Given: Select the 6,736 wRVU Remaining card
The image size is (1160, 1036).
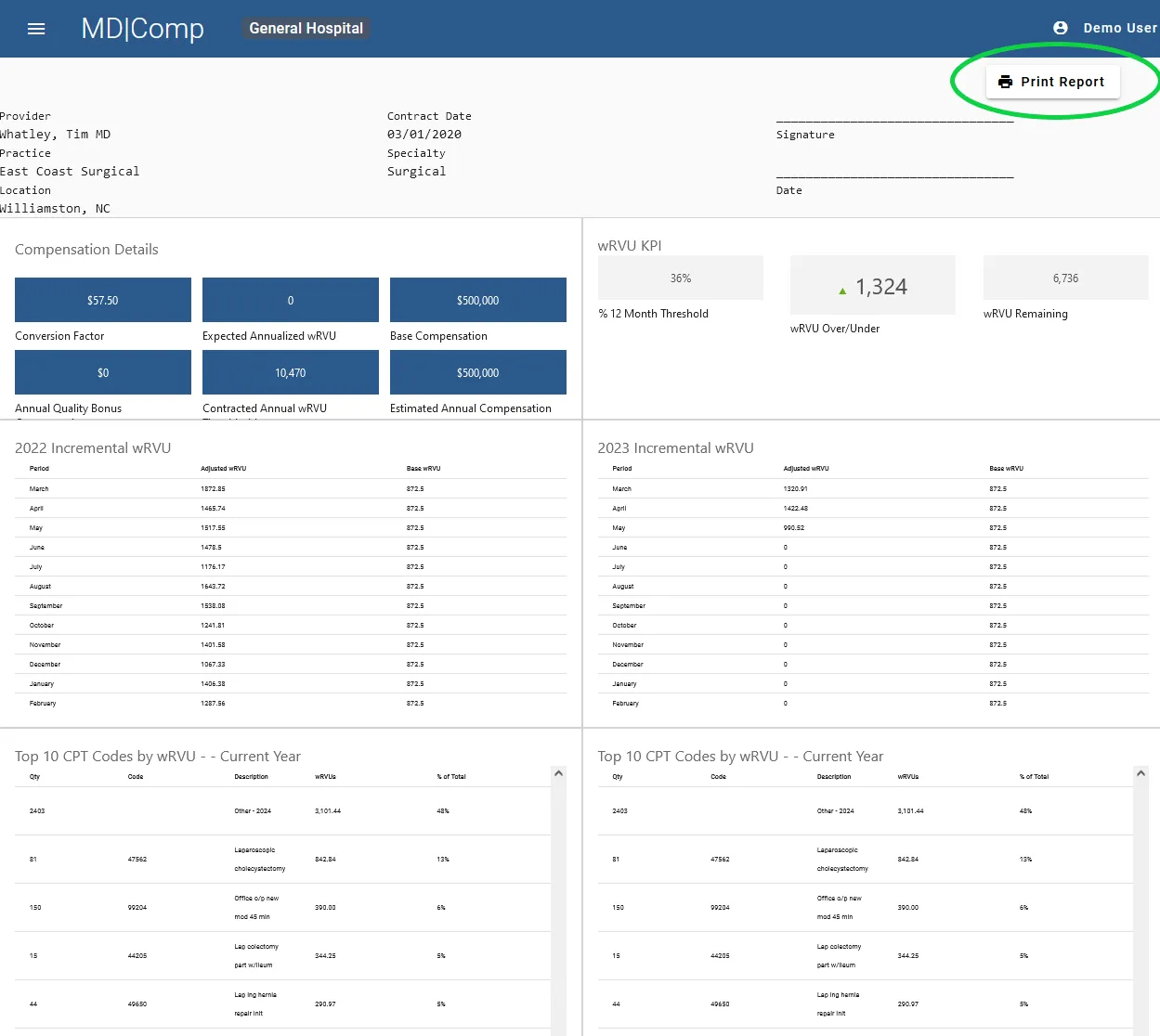Looking at the screenshot, I should (1065, 278).
